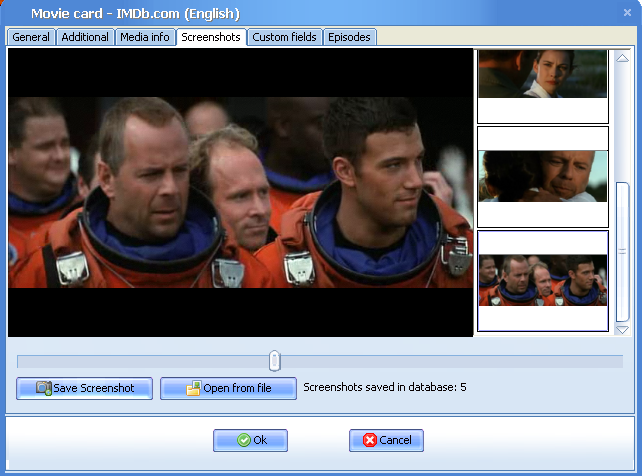
Task: Select the thumbnail of woman in white
Action: pos(543,86)
